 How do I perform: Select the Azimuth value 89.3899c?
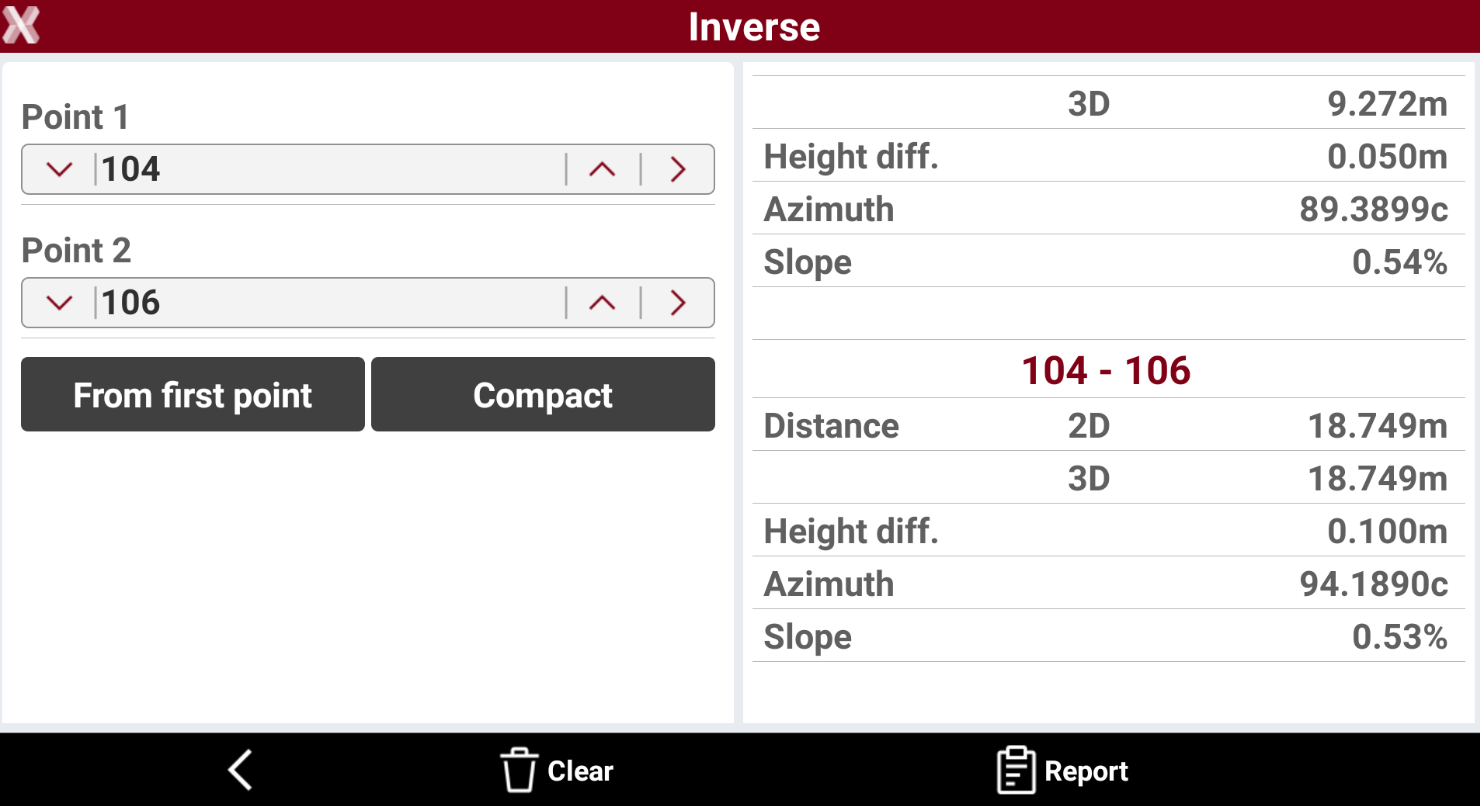pyautogui.click(x=1373, y=209)
